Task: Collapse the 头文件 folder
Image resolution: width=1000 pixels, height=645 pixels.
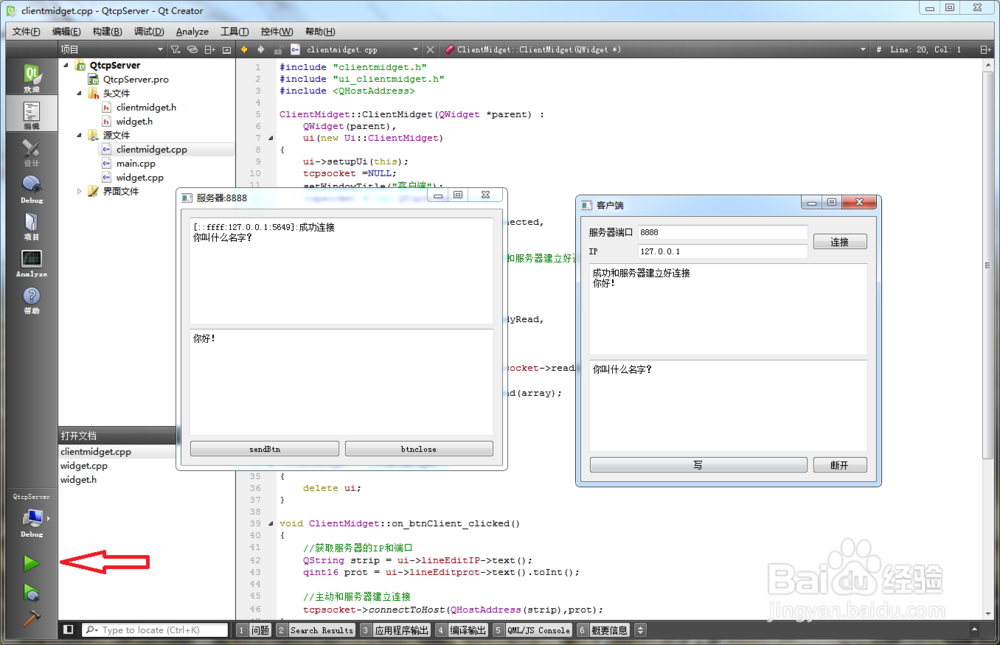Action: (x=79, y=93)
